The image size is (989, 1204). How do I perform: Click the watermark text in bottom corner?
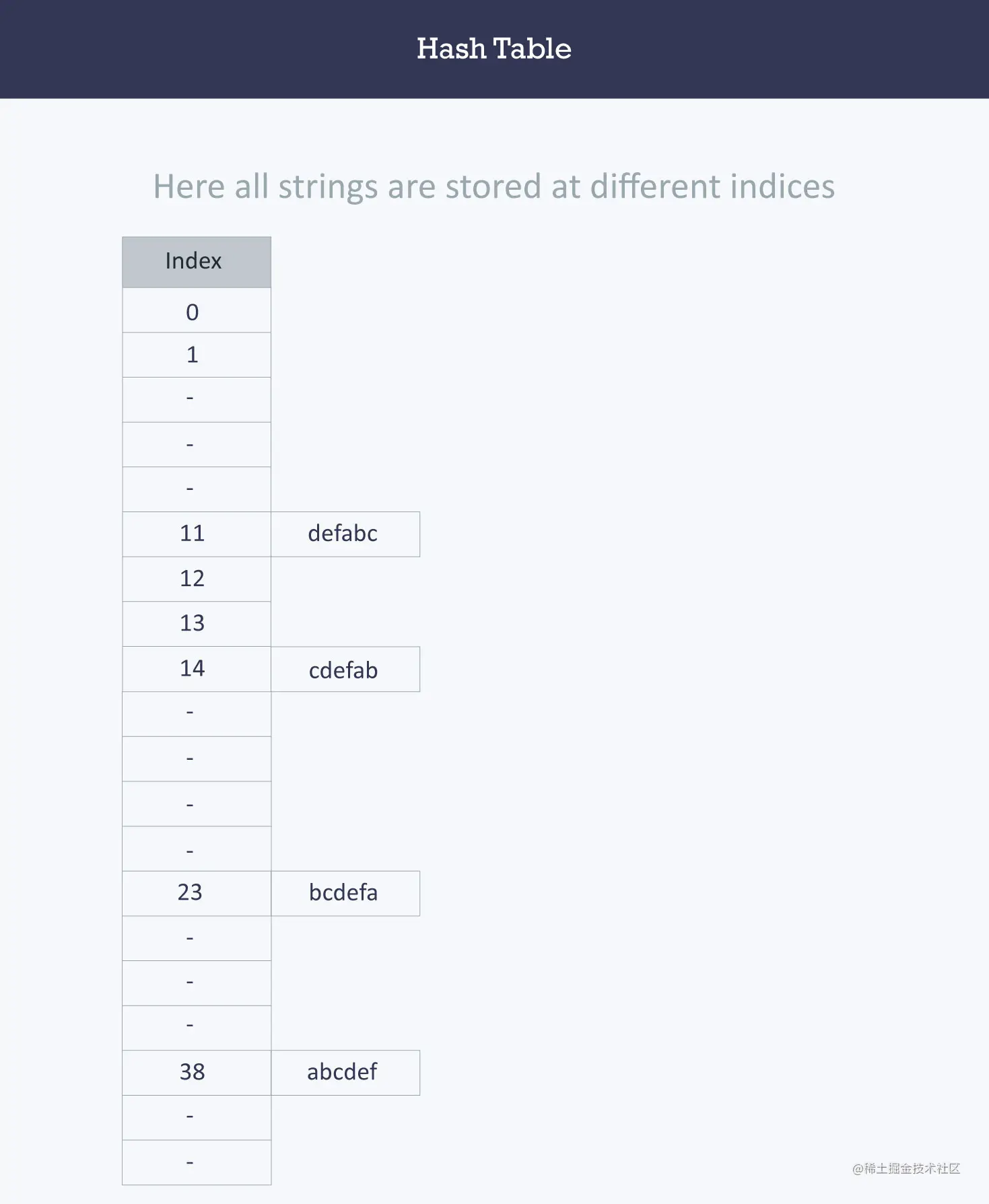click(906, 1169)
